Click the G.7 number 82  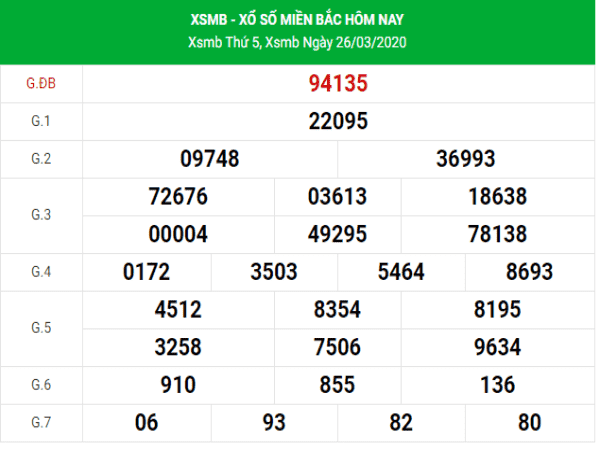(x=401, y=422)
